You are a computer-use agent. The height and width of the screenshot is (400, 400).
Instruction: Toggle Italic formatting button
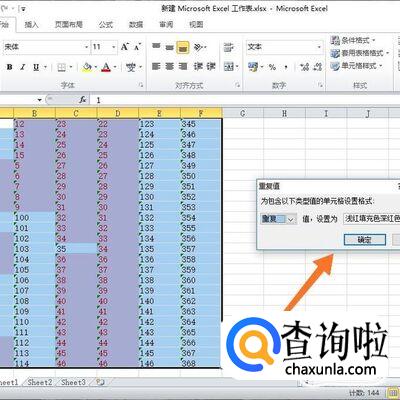(x=23, y=67)
